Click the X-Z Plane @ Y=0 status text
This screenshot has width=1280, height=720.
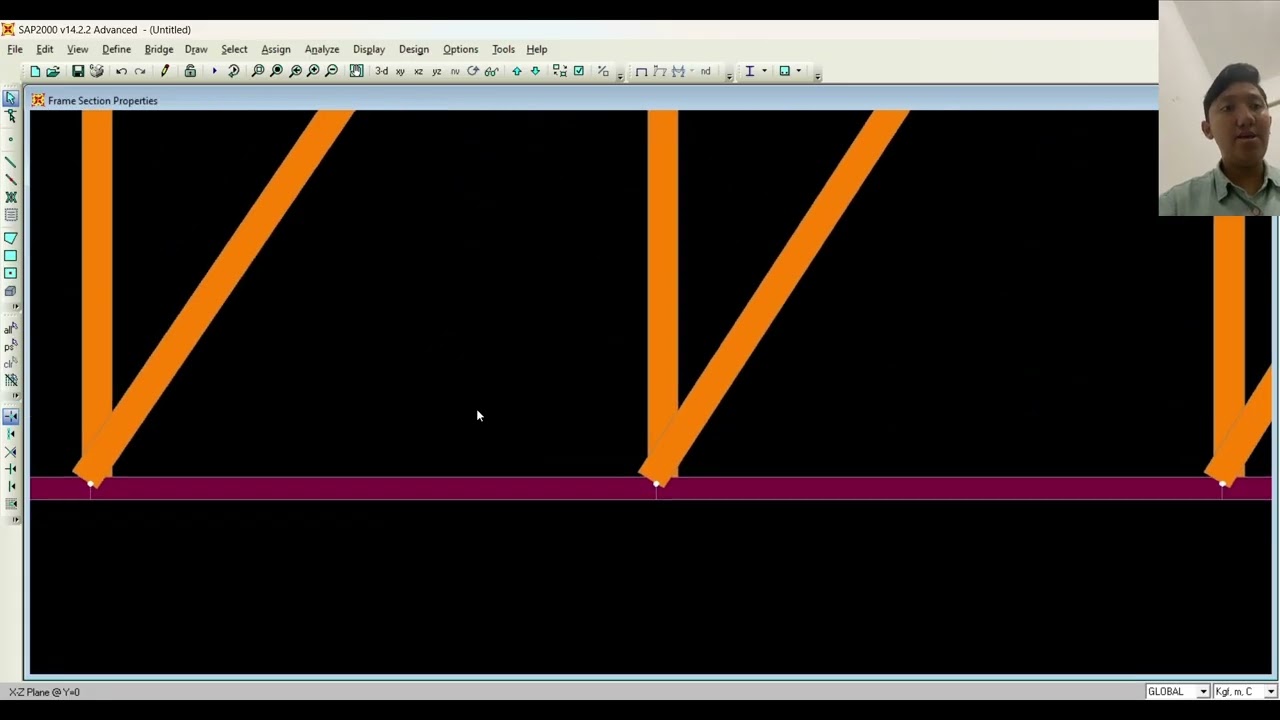44,692
